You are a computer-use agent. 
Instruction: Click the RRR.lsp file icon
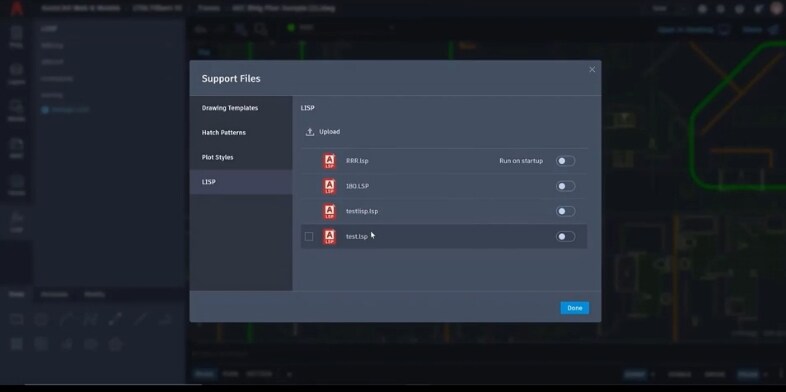[329, 161]
